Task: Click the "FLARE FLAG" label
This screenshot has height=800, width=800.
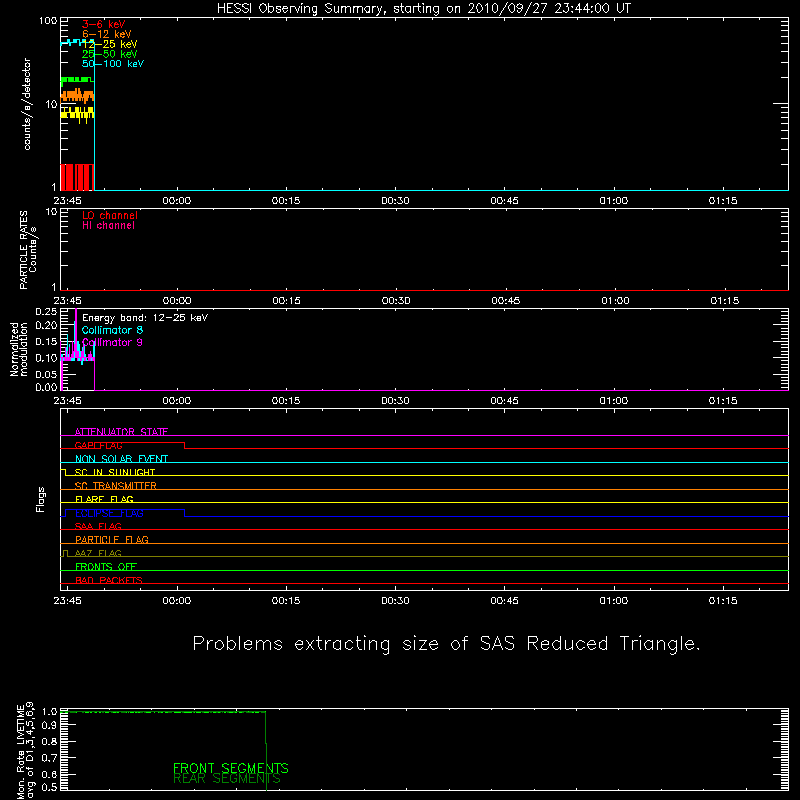Action: [104, 499]
